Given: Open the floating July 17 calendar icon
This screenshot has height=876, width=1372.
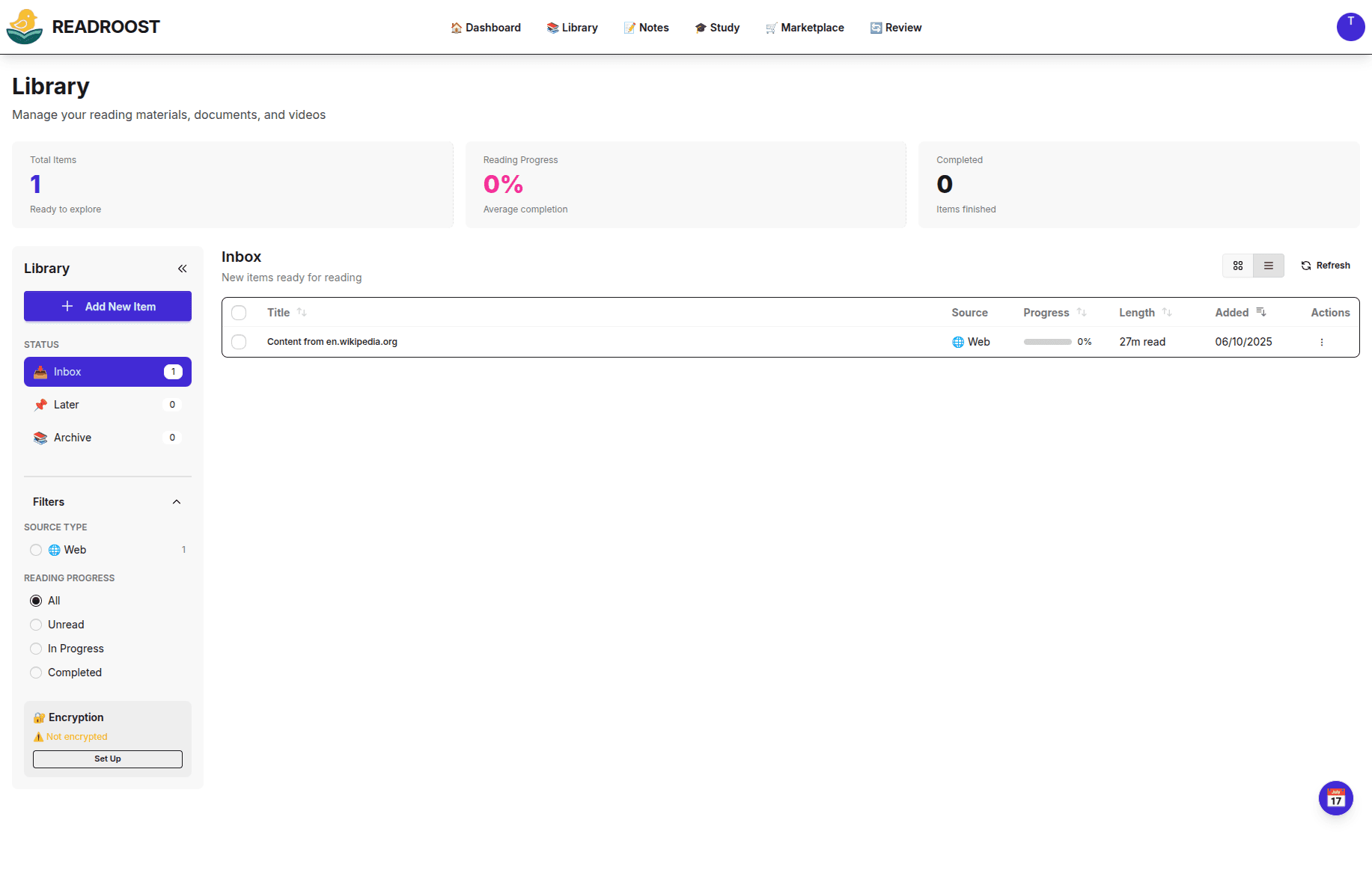Looking at the screenshot, I should point(1336,798).
